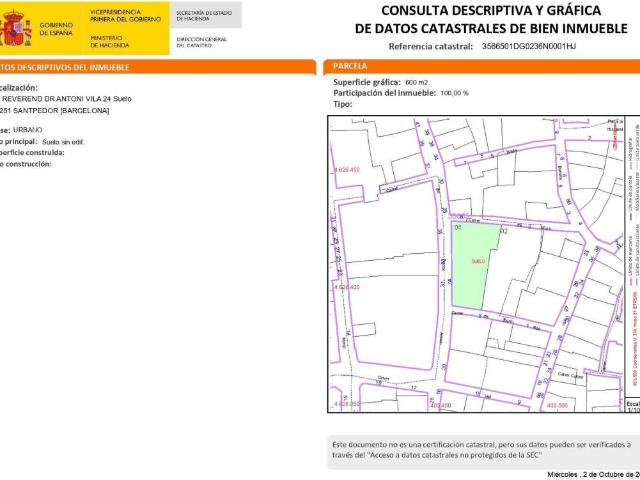Click the 'DESCRIPTIVOS DEL INMUEBLE' orange header
Screen dimensions: 640x480
(x=158, y=67)
